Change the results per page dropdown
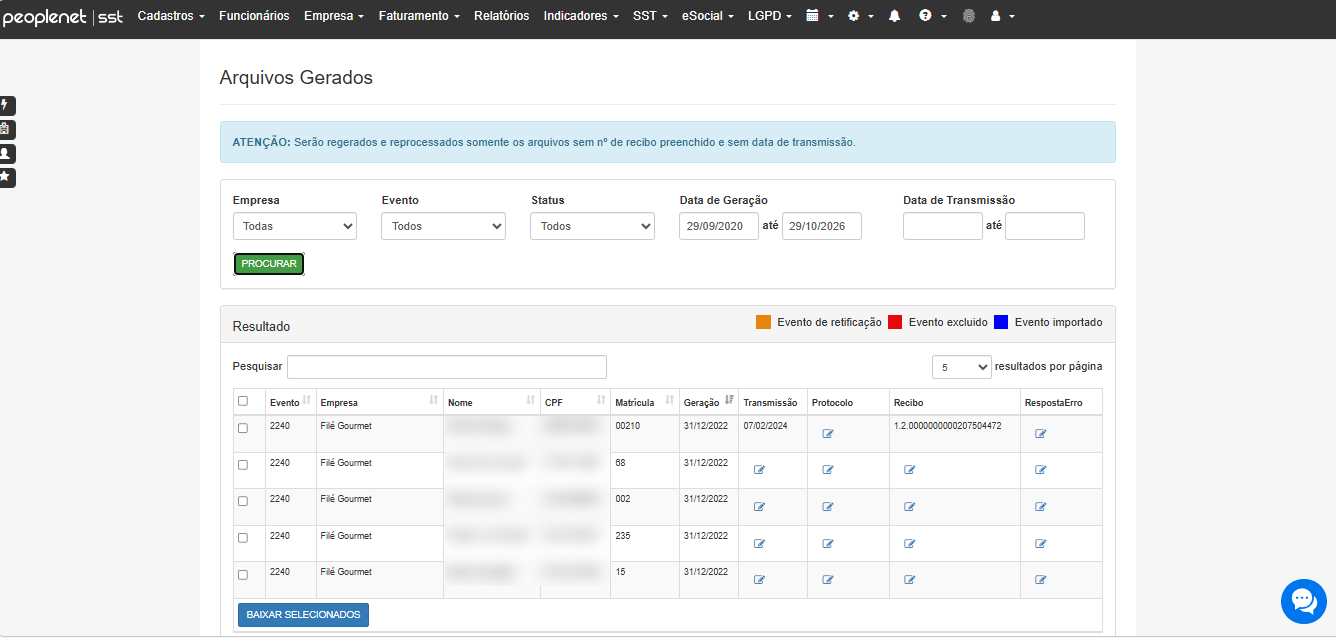This screenshot has height=639, width=1336. [962, 367]
